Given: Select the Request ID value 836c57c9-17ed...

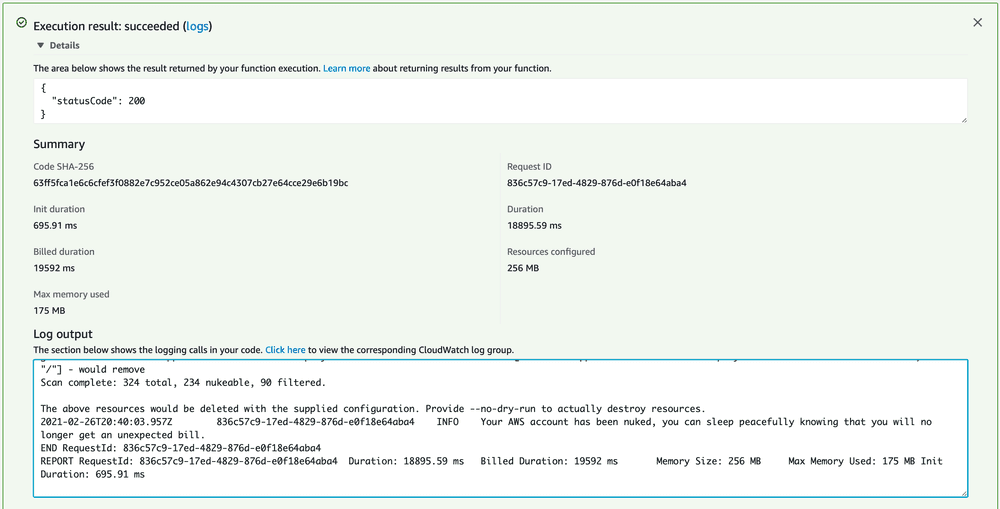Looking at the screenshot, I should click(596, 183).
